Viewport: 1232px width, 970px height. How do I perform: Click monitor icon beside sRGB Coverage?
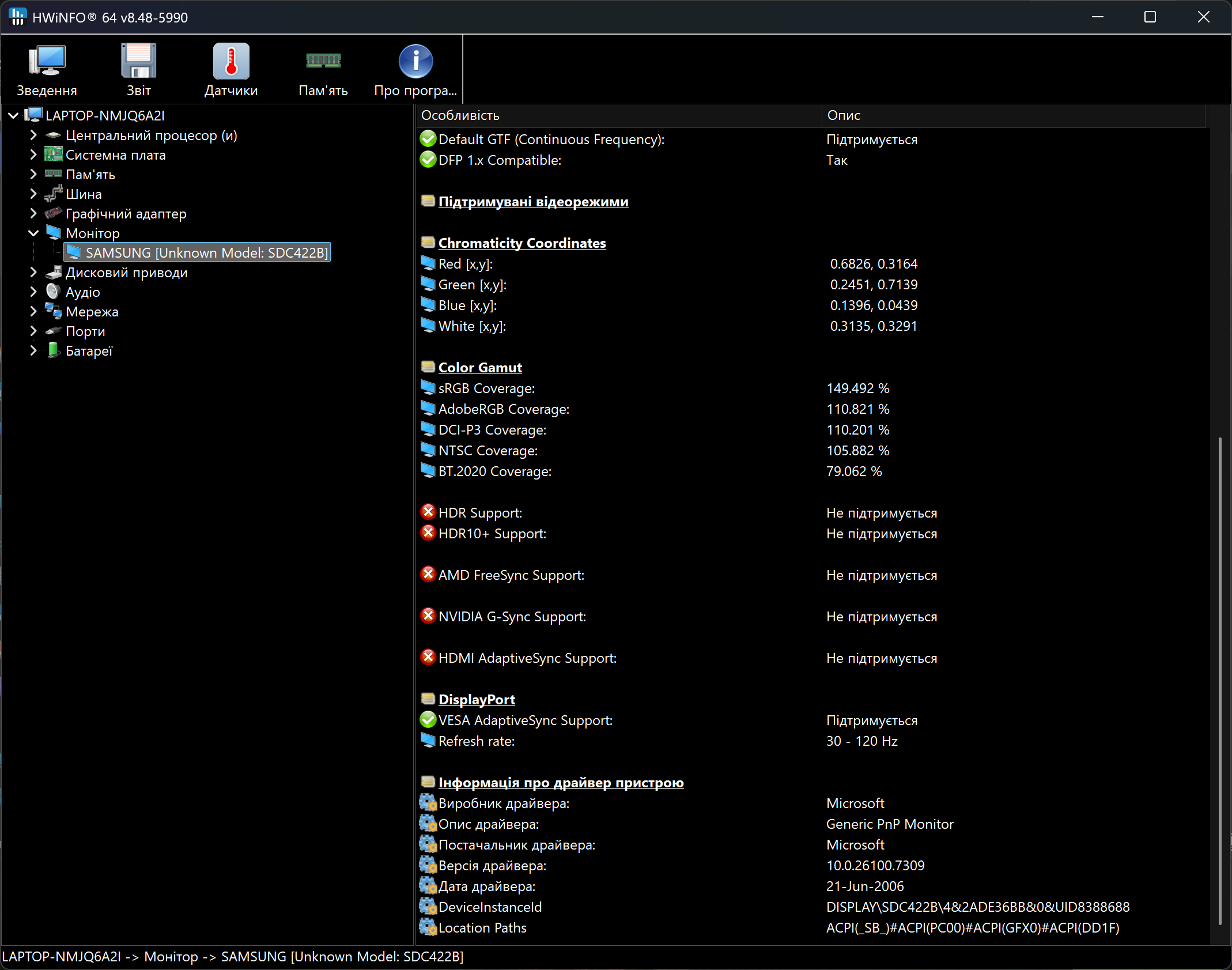coord(428,387)
